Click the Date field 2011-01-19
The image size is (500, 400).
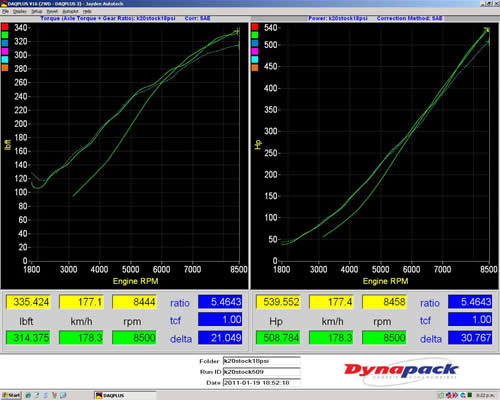click(x=262, y=383)
